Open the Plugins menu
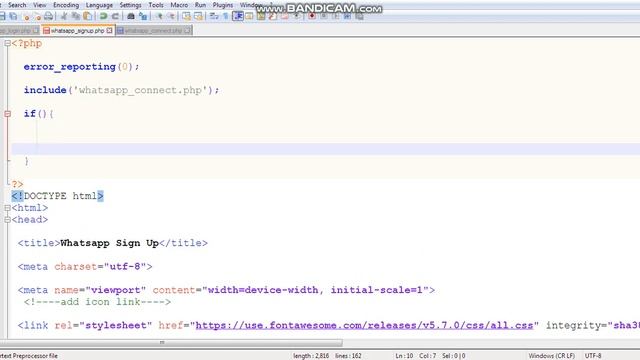 coord(223,5)
